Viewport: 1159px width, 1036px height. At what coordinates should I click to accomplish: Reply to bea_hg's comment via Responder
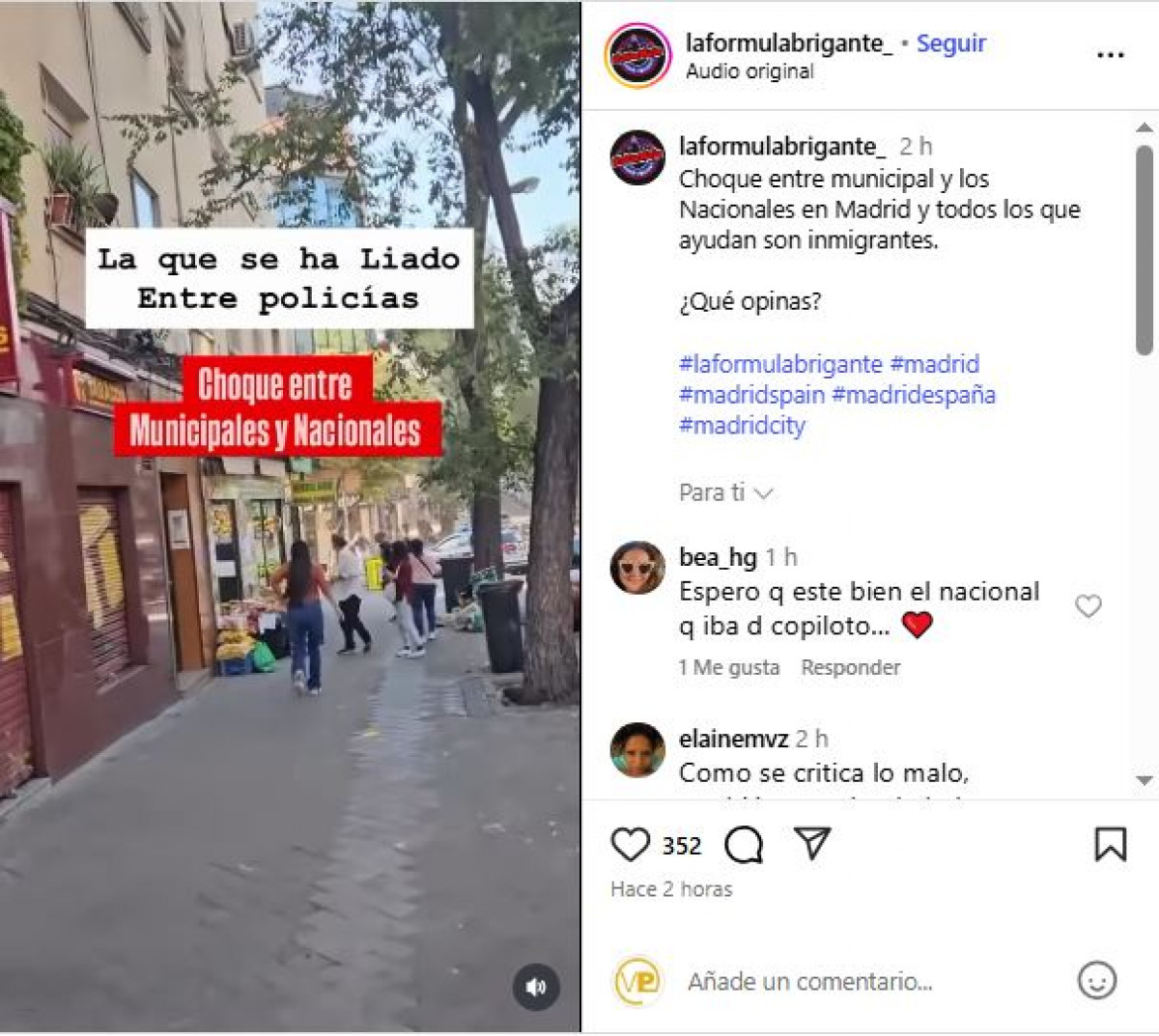pyautogui.click(x=850, y=667)
